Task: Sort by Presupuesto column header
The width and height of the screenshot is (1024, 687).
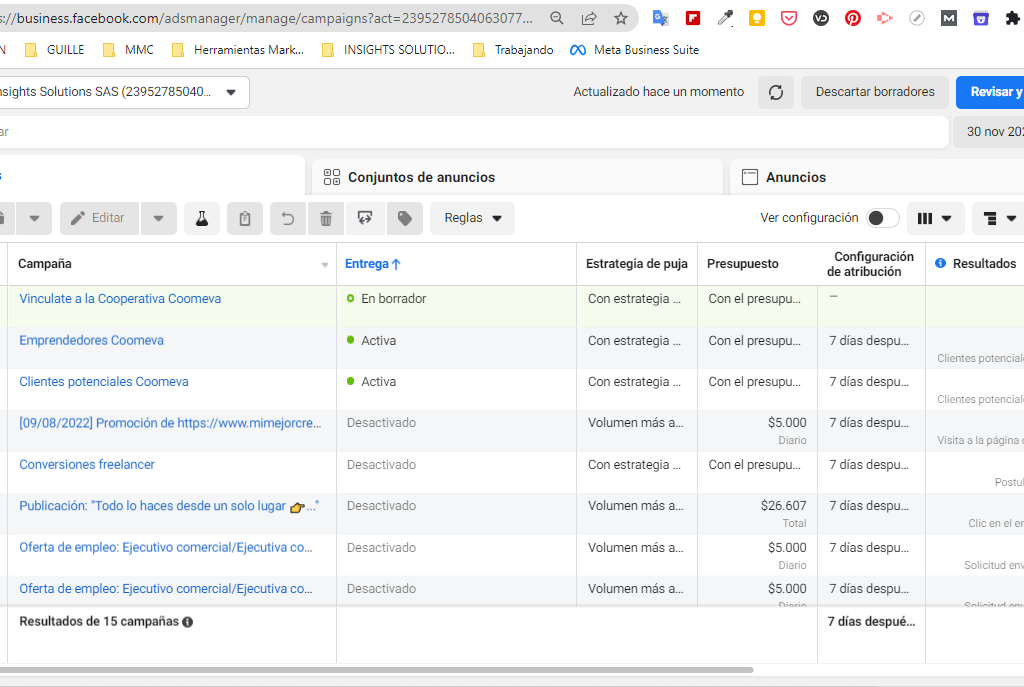Action: point(743,264)
